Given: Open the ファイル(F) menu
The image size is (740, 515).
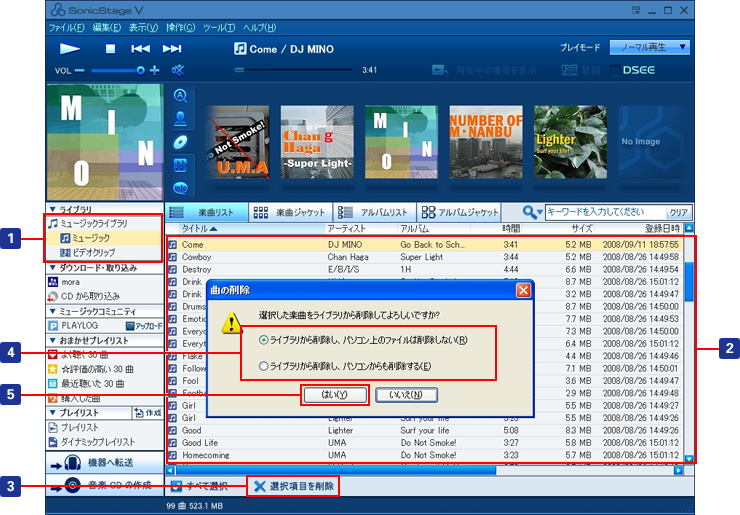Looking at the screenshot, I should (67, 27).
